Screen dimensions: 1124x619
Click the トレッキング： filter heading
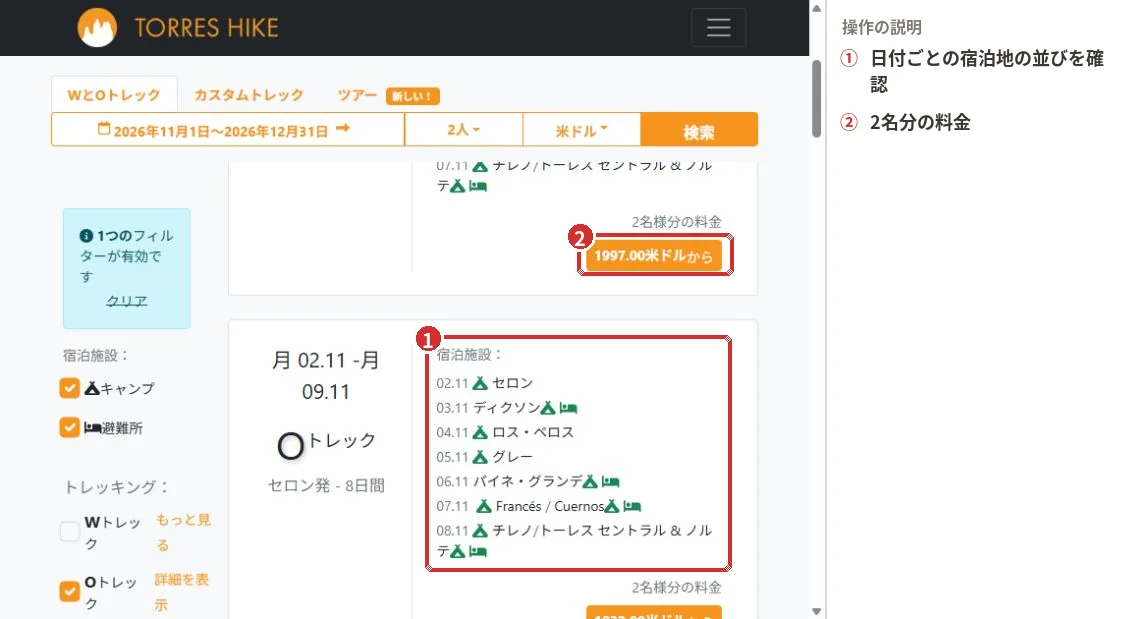117,487
